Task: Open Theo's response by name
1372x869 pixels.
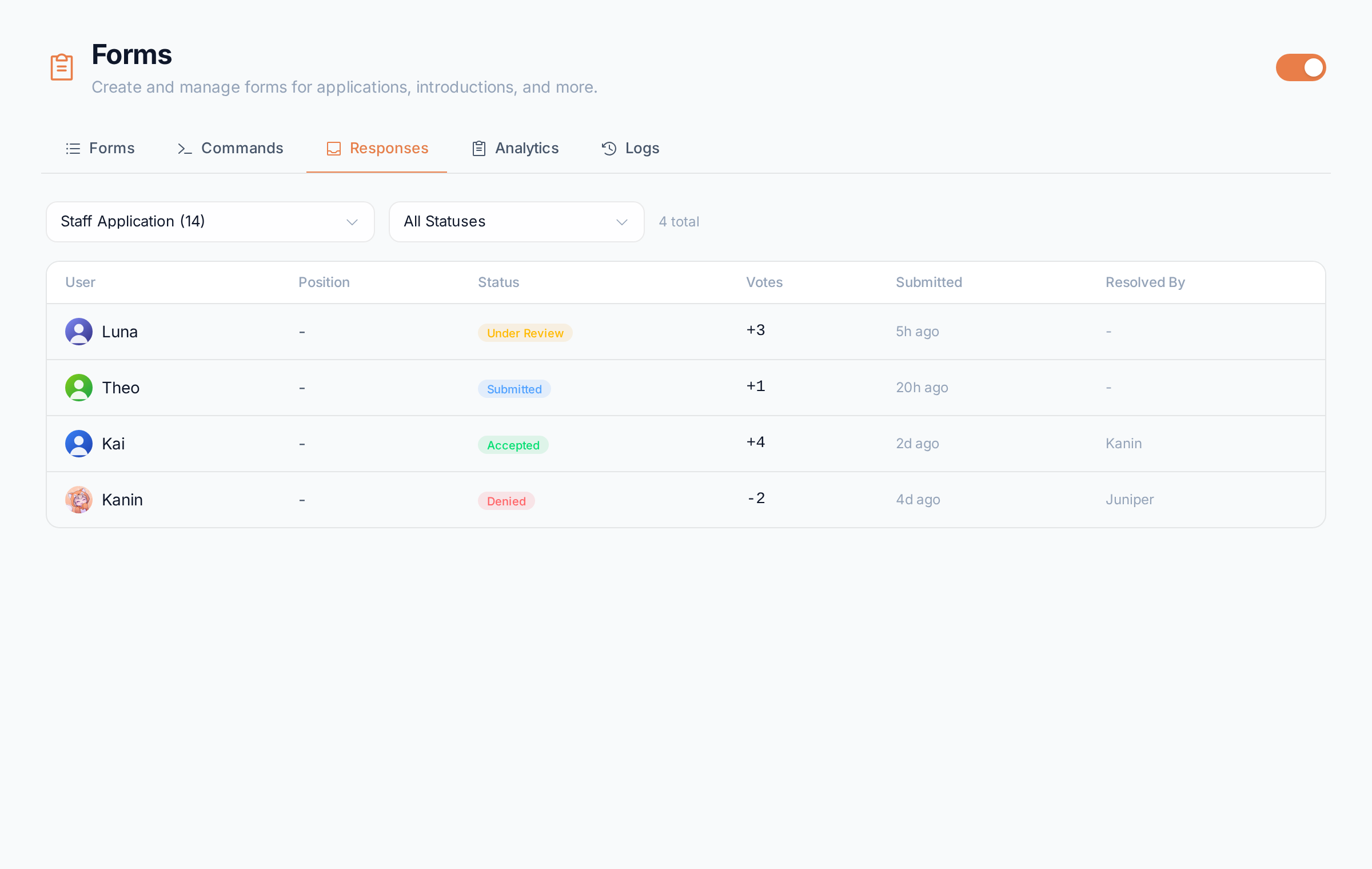Action: click(121, 388)
